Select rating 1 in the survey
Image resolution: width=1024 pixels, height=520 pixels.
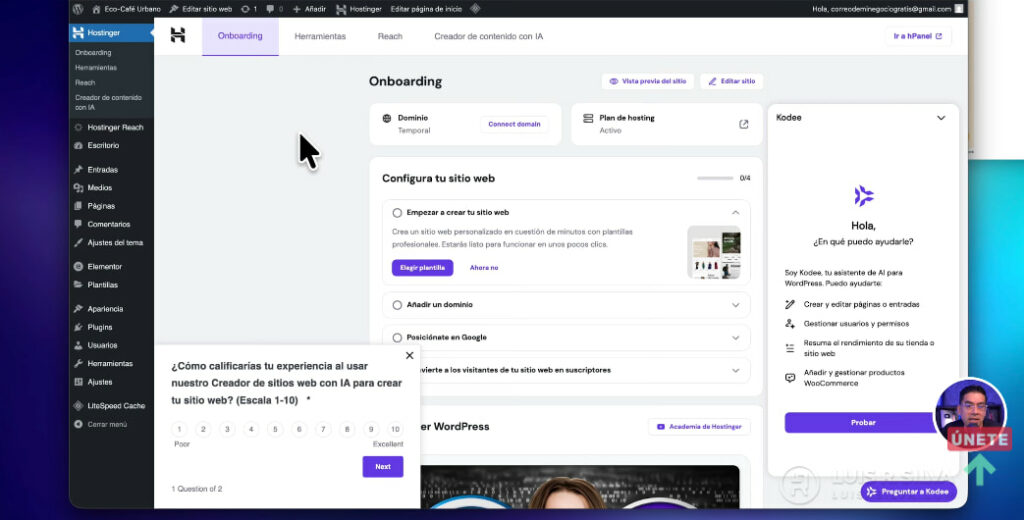[179, 429]
